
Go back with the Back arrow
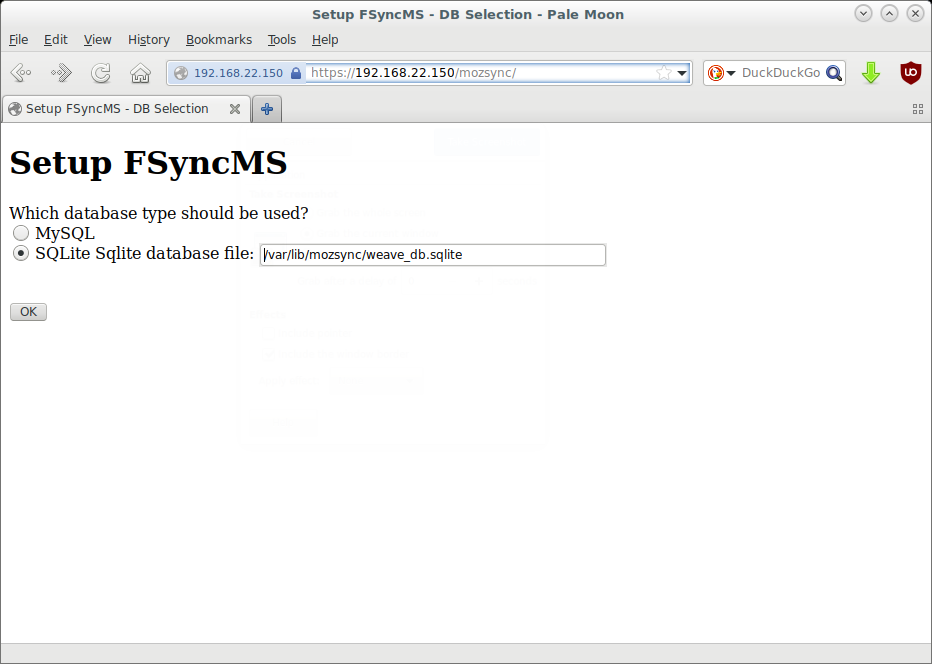(x=21, y=73)
